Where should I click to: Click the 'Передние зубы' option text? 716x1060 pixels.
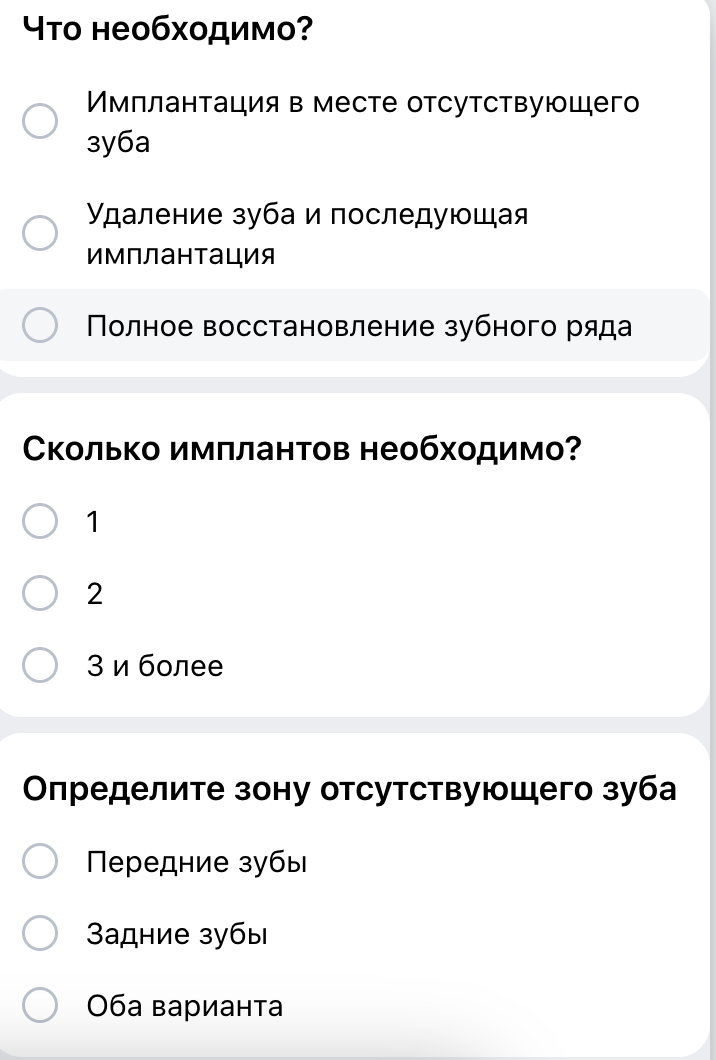pyautogui.click(x=196, y=862)
